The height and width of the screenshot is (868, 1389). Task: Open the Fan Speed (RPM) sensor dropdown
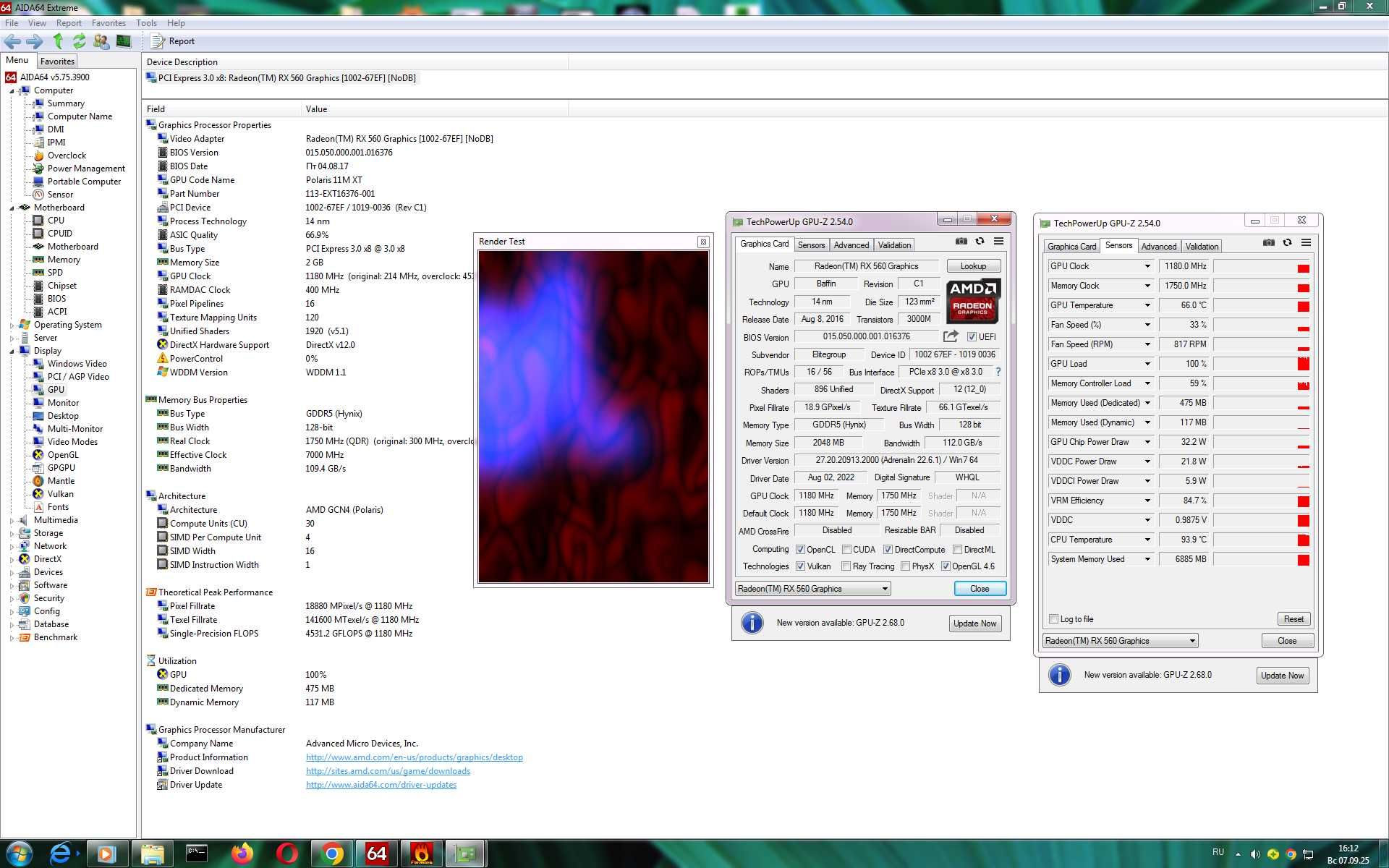click(1147, 344)
